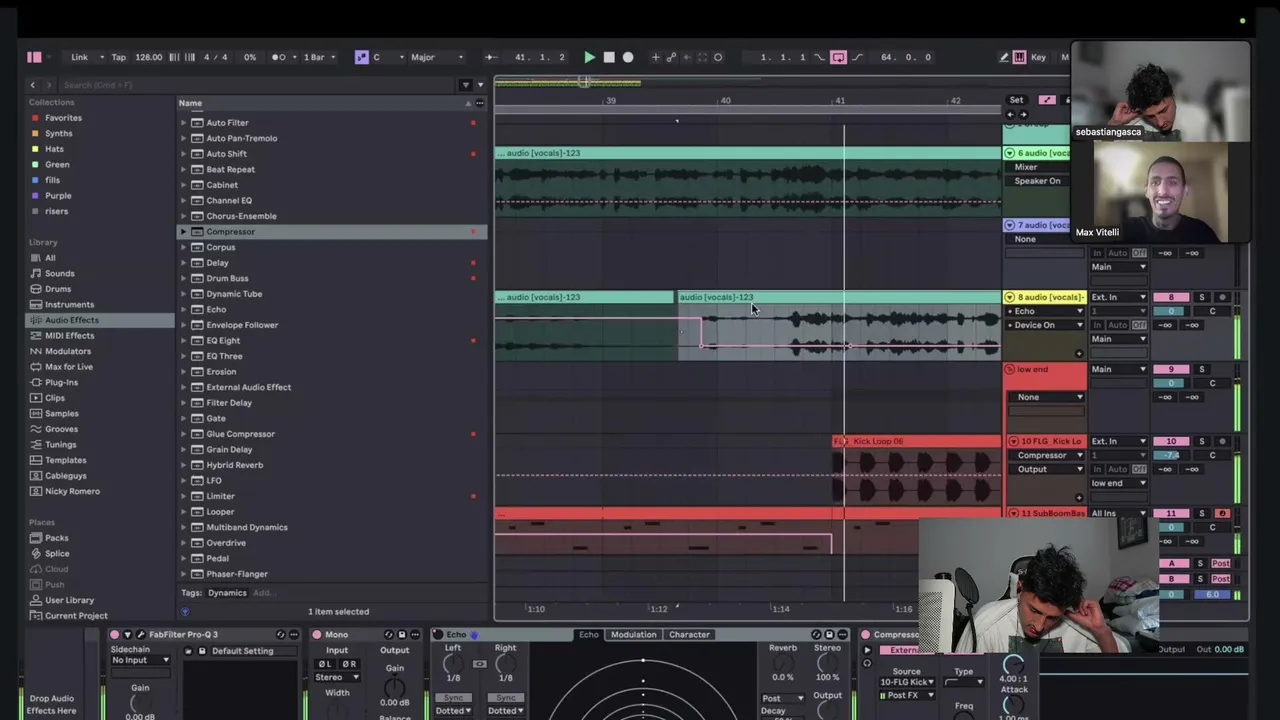Toggle the scale mode icon
The height and width of the screenshot is (720, 1280).
point(361,57)
